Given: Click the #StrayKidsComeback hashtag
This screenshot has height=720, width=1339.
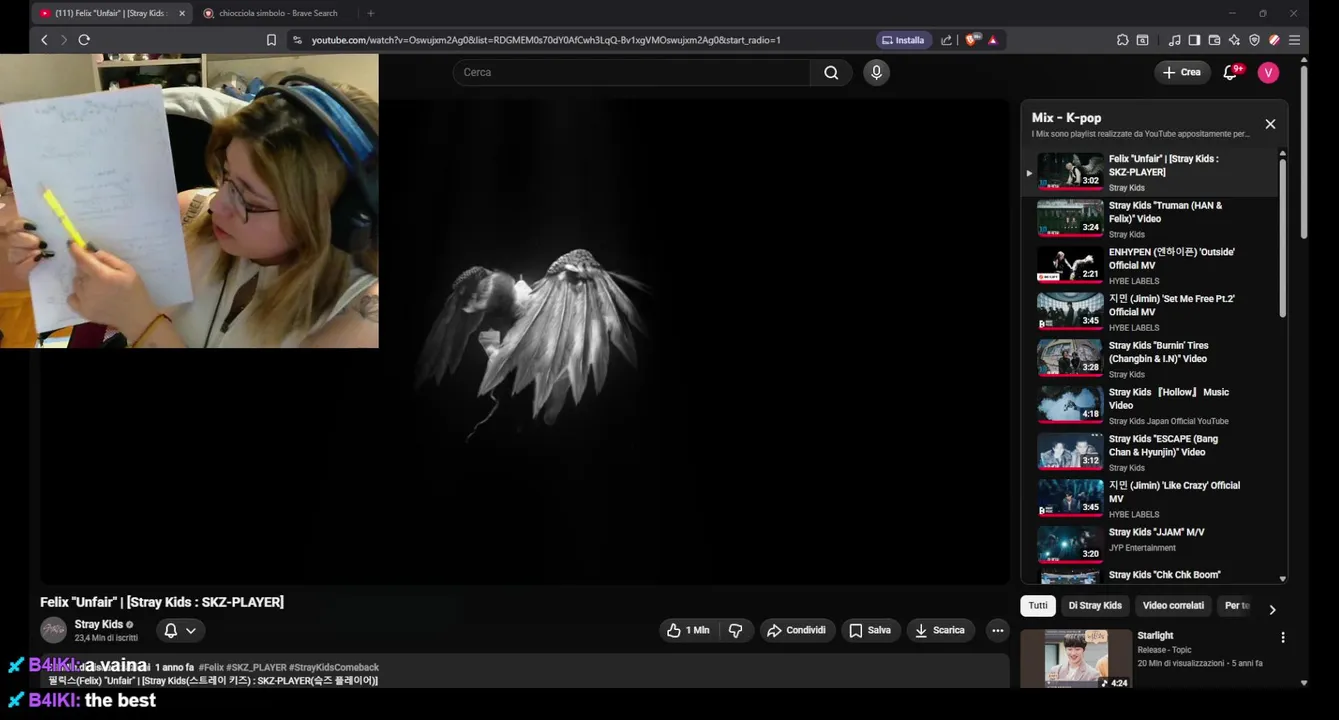Looking at the screenshot, I should [x=334, y=667].
